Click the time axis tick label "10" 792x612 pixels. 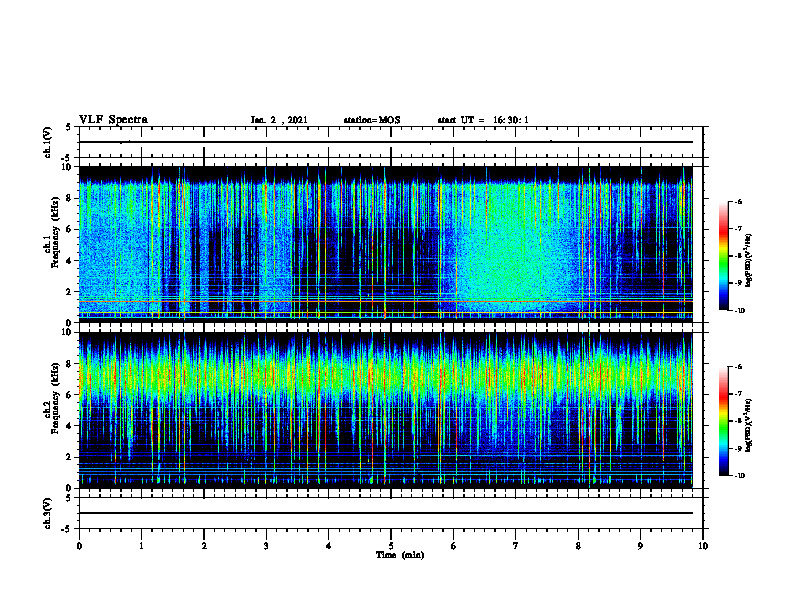tap(703, 546)
